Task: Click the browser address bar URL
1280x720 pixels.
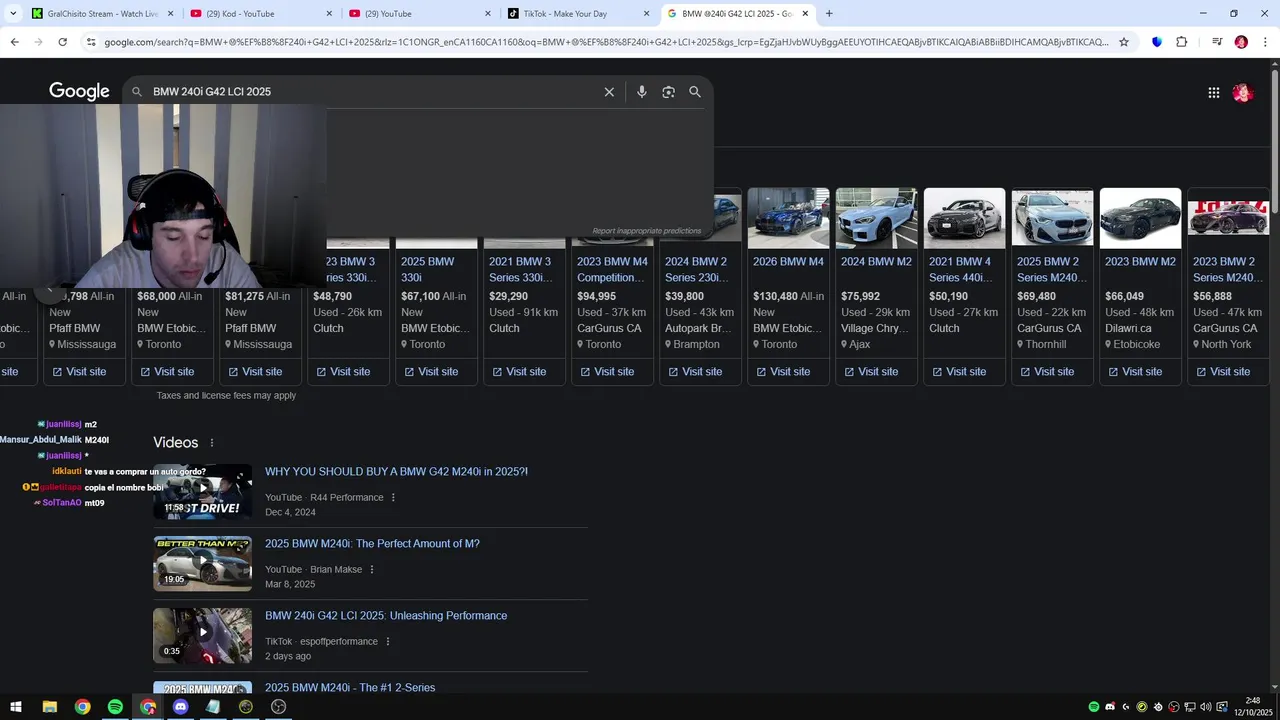Action: pyautogui.click(x=605, y=42)
